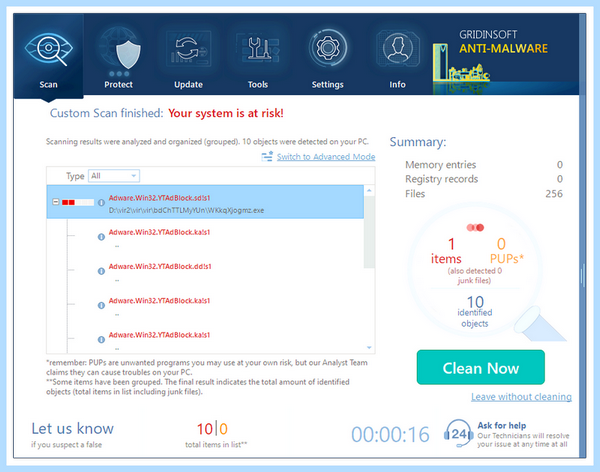Click info icon beside Adware.Win32.YTAdBlock.dd!s1

click(101, 271)
